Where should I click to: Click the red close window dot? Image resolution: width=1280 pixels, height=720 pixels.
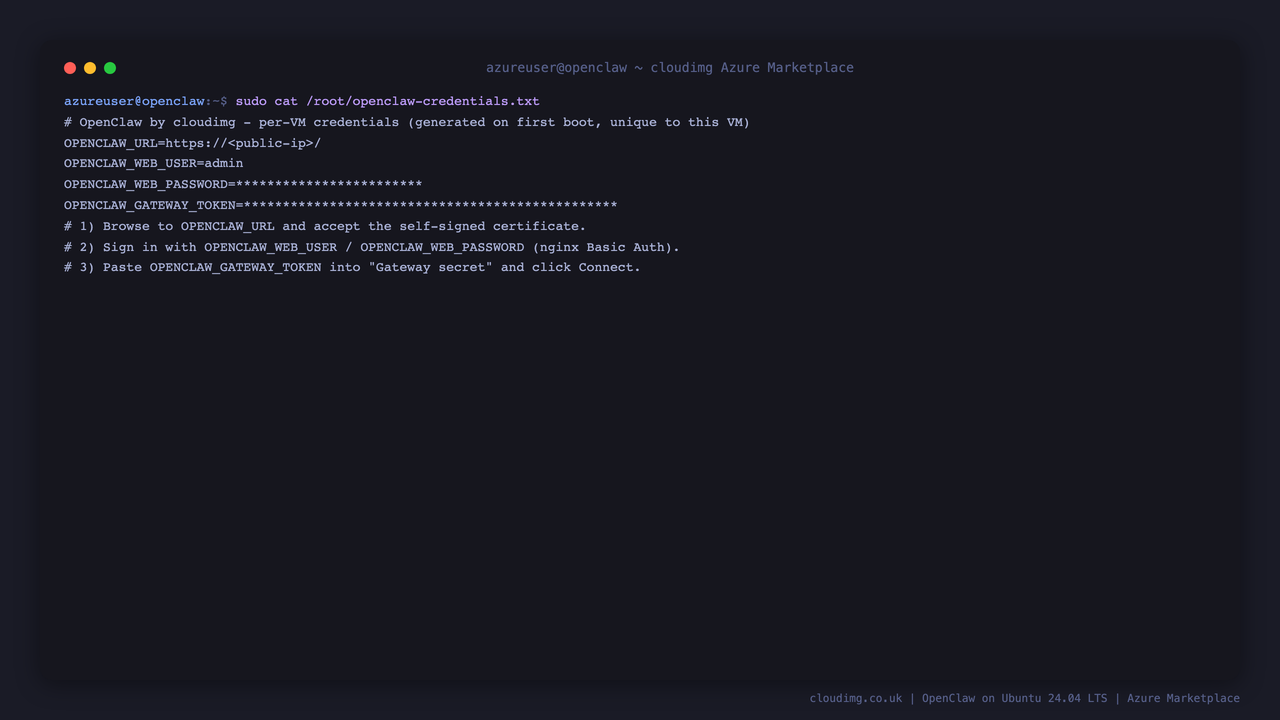[x=70, y=68]
